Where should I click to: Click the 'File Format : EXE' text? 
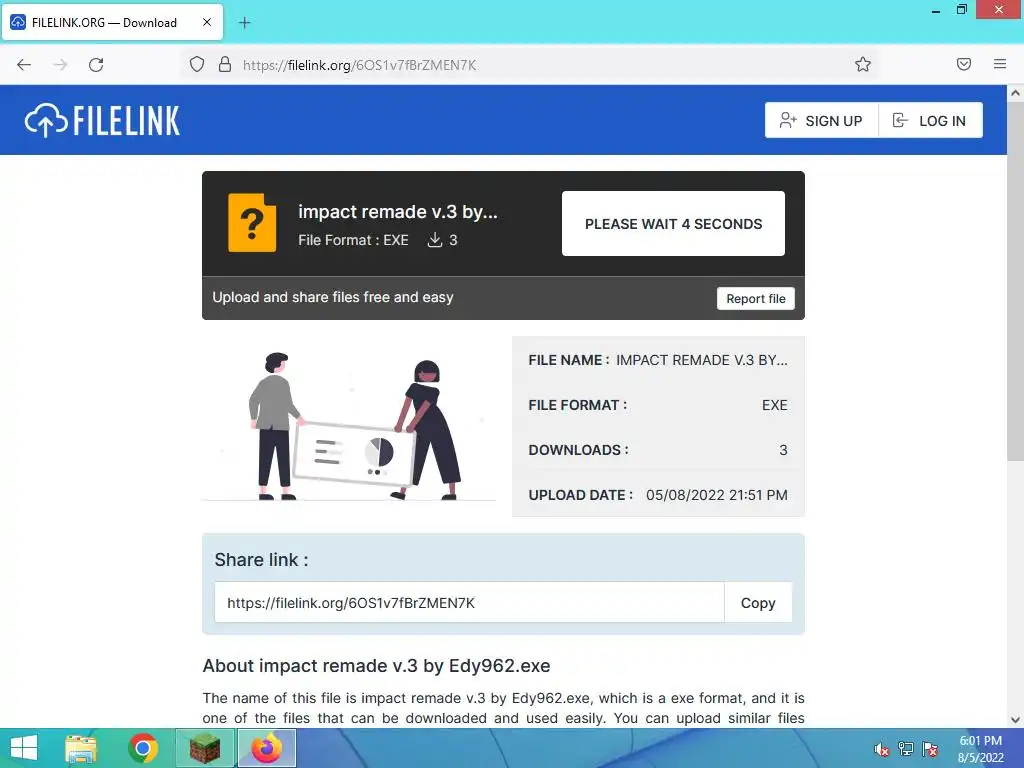click(x=353, y=240)
